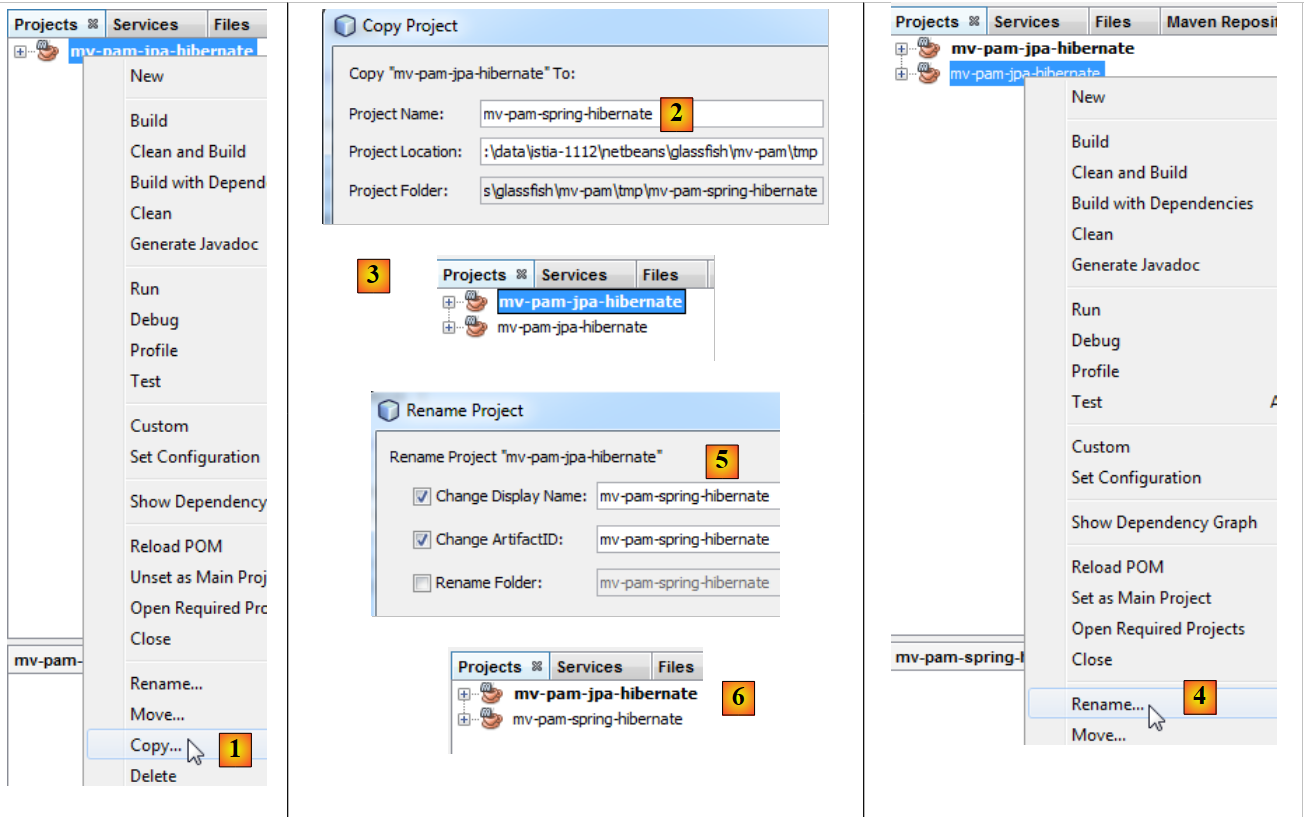
Task: Select the mv-pam-spring-hibernate project in the tree
Action: [597, 719]
